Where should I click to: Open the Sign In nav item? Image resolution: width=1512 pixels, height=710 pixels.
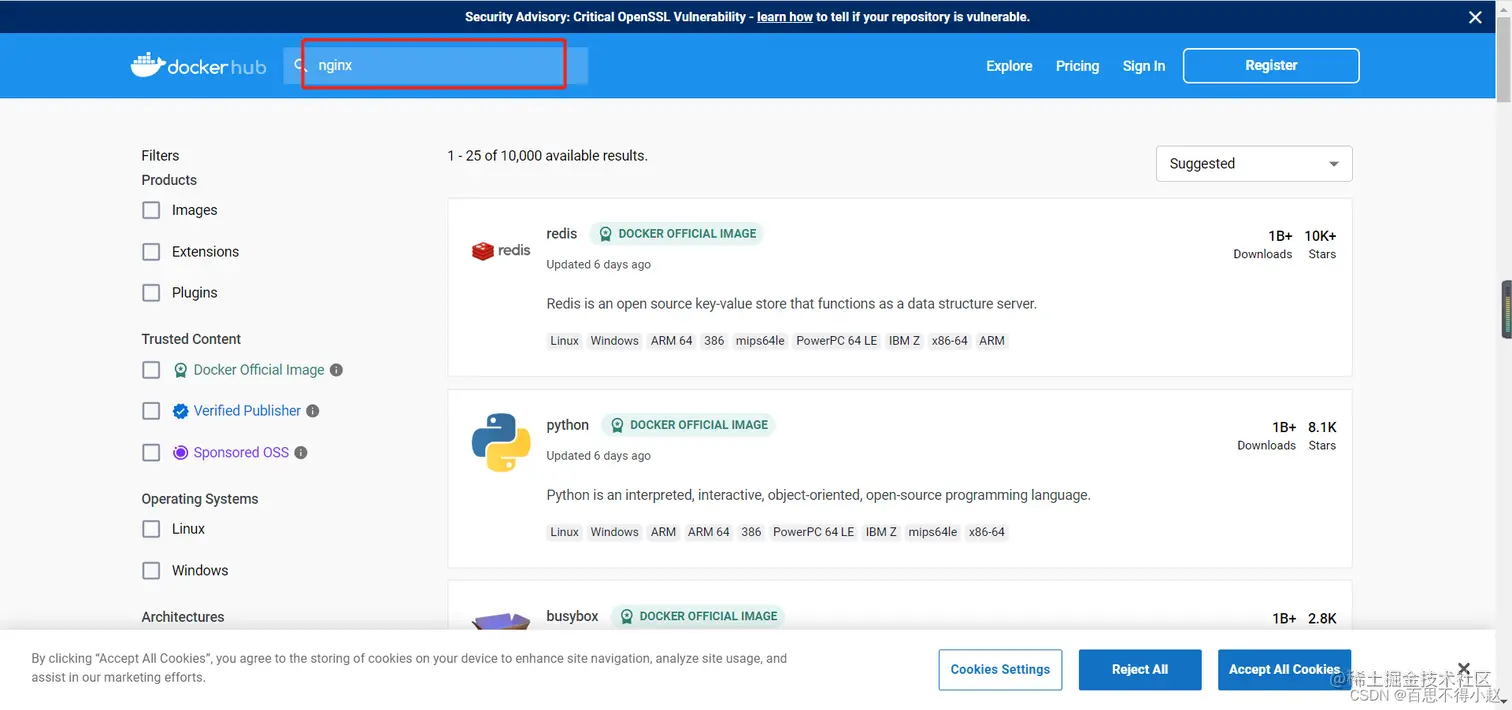pos(1143,66)
